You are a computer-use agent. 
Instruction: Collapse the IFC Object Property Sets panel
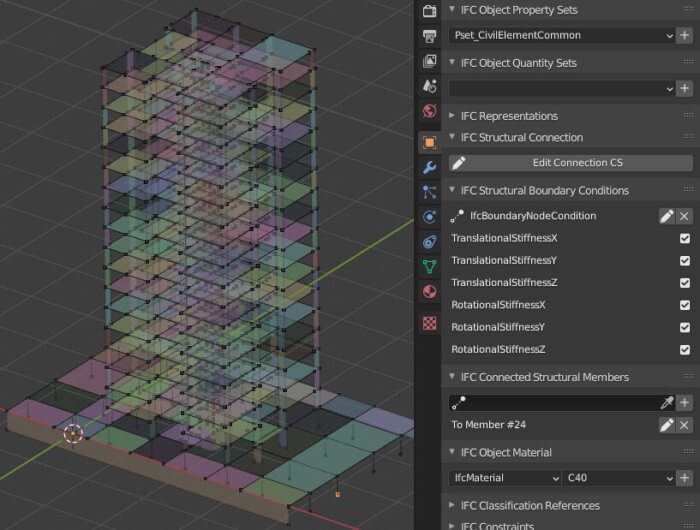tap(452, 9)
